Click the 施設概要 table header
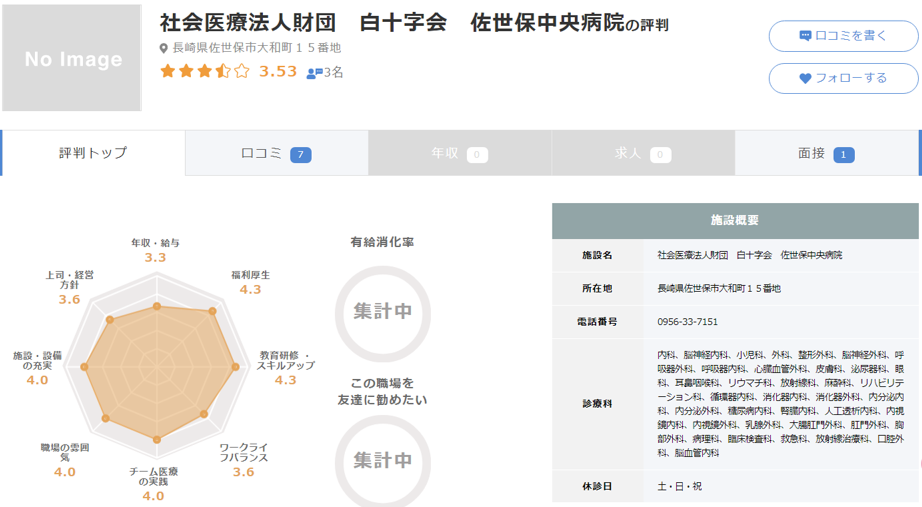This screenshot has height=507, width=922. click(x=735, y=221)
